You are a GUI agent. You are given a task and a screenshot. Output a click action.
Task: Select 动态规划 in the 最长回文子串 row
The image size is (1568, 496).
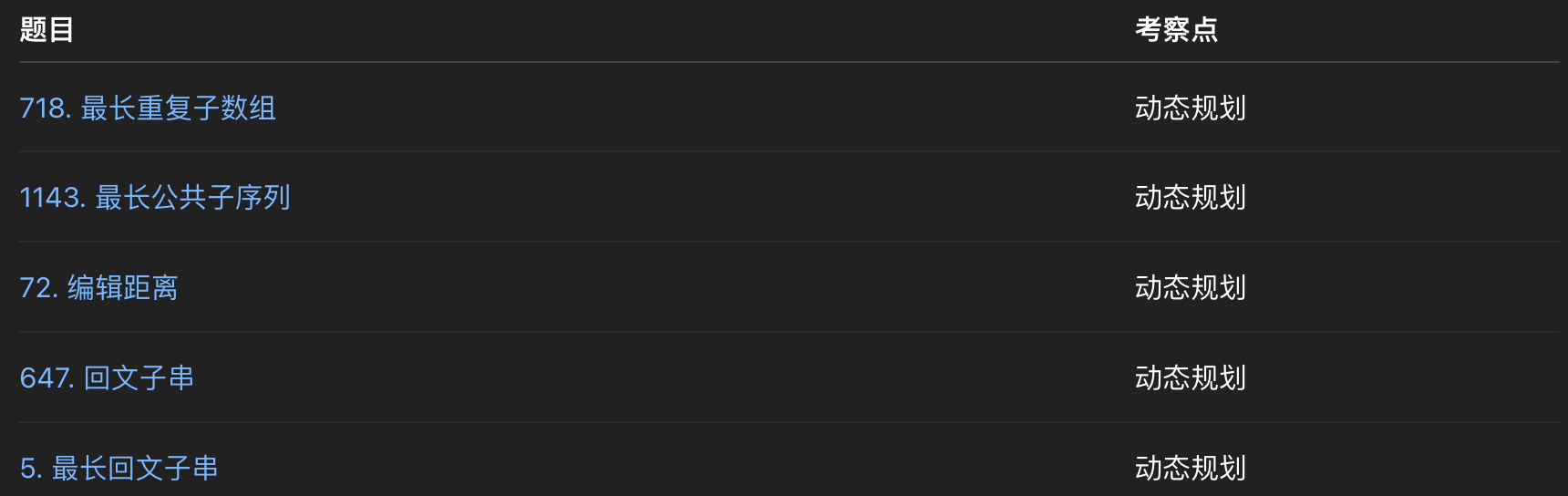pos(1190,469)
